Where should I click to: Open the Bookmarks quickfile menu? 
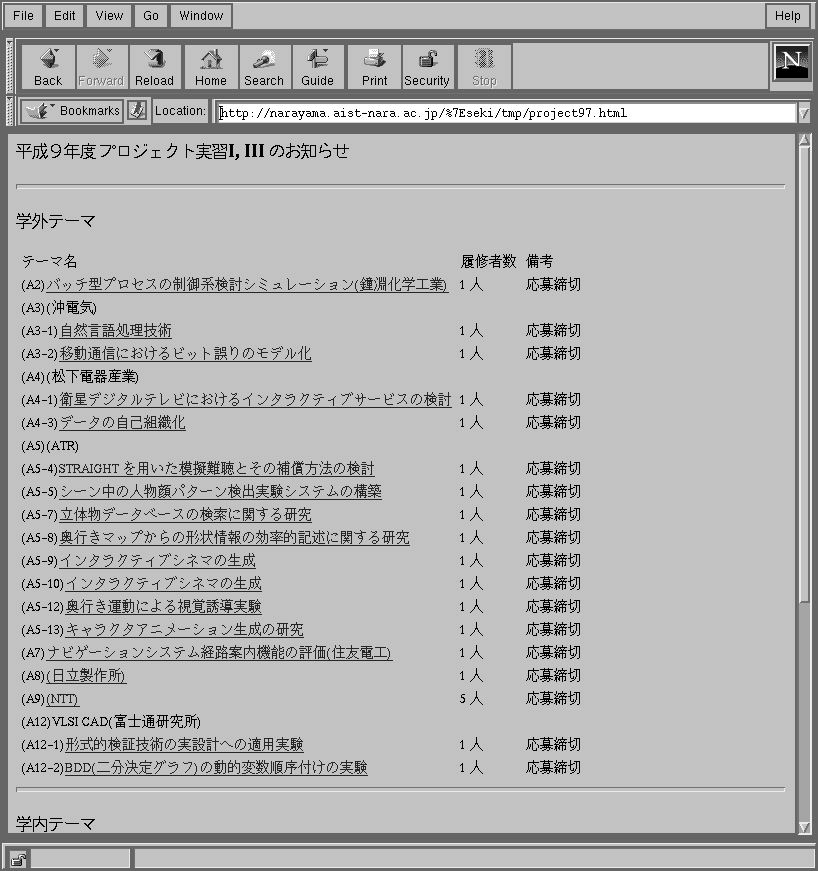pos(72,111)
